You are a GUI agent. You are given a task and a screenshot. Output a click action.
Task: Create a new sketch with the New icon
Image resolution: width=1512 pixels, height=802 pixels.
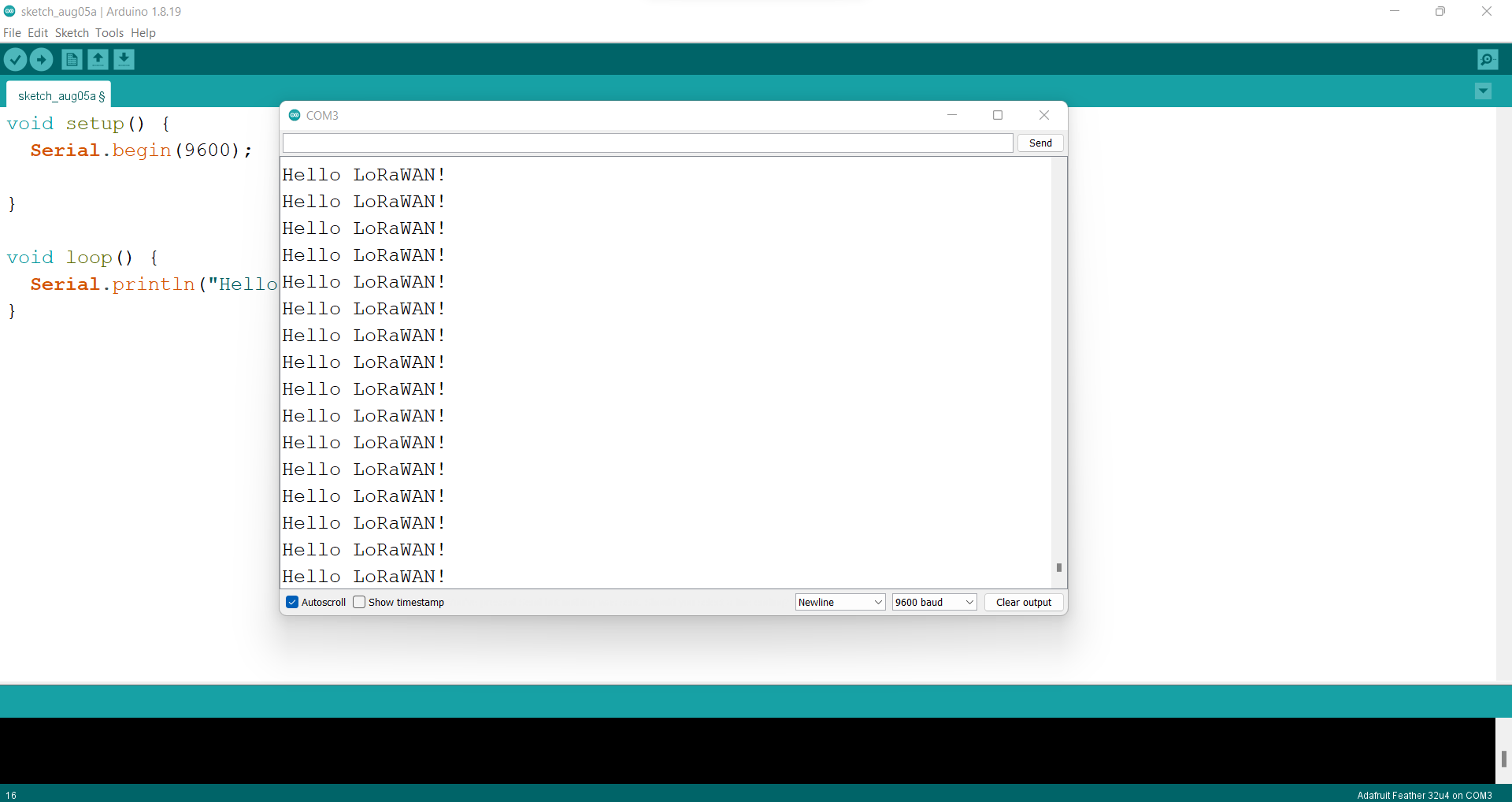[71, 59]
